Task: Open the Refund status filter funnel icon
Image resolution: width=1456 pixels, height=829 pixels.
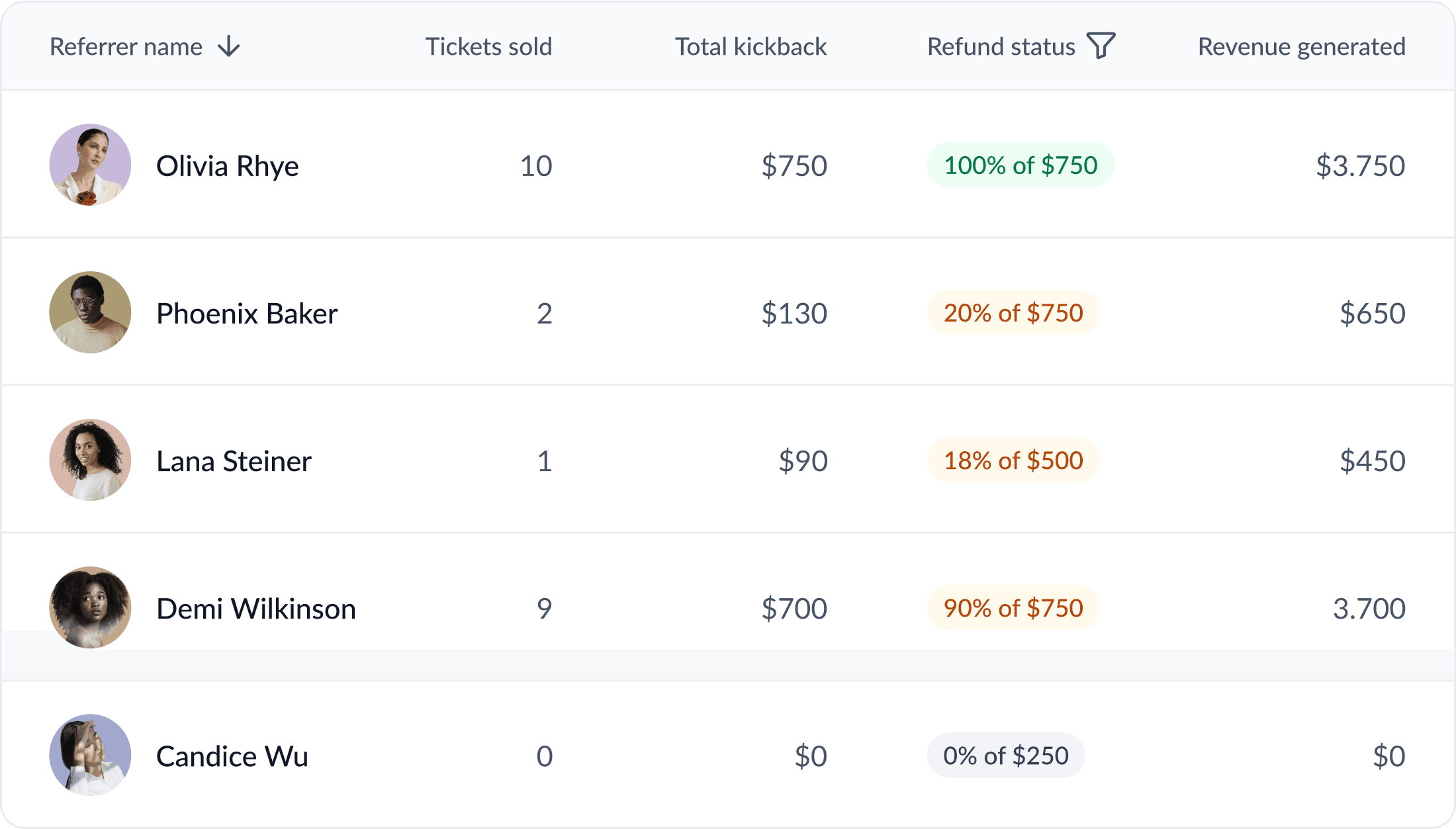Action: pos(1101,46)
